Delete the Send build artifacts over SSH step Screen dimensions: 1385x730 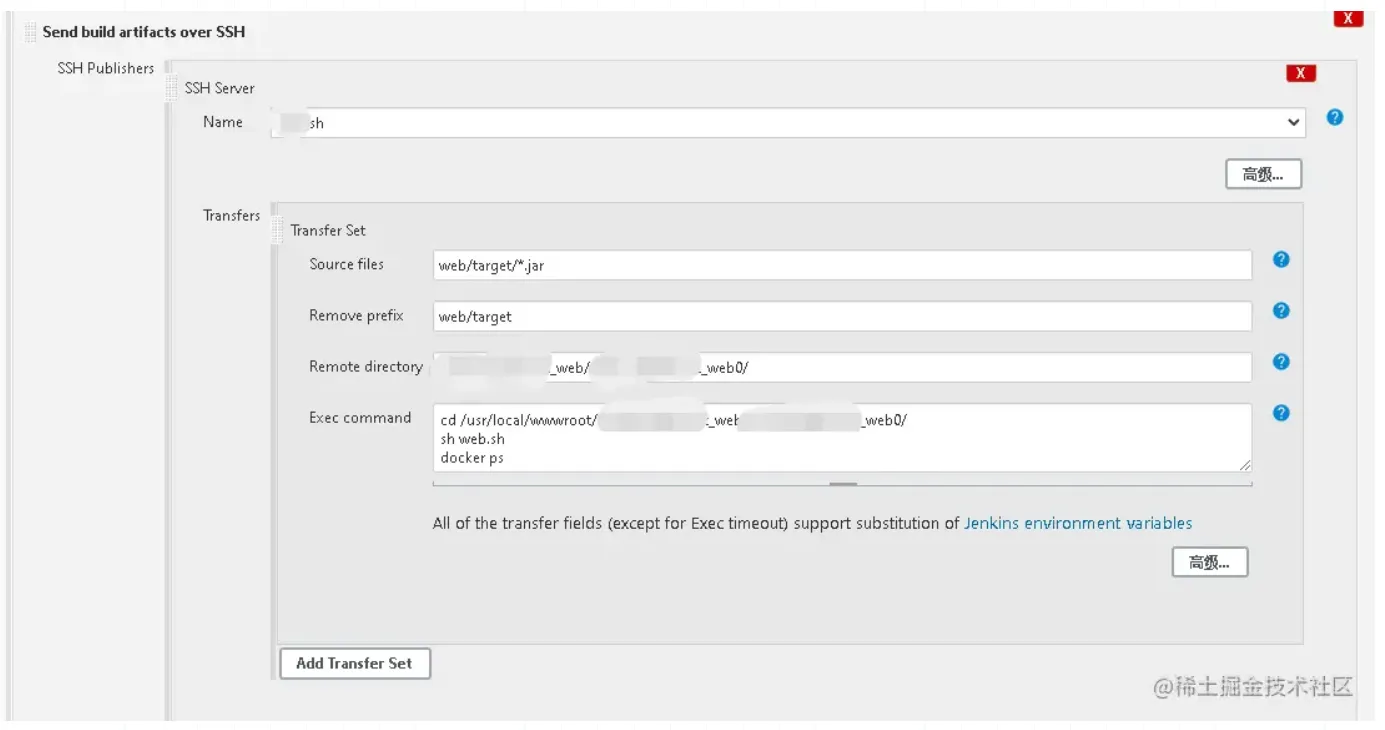tap(1348, 19)
